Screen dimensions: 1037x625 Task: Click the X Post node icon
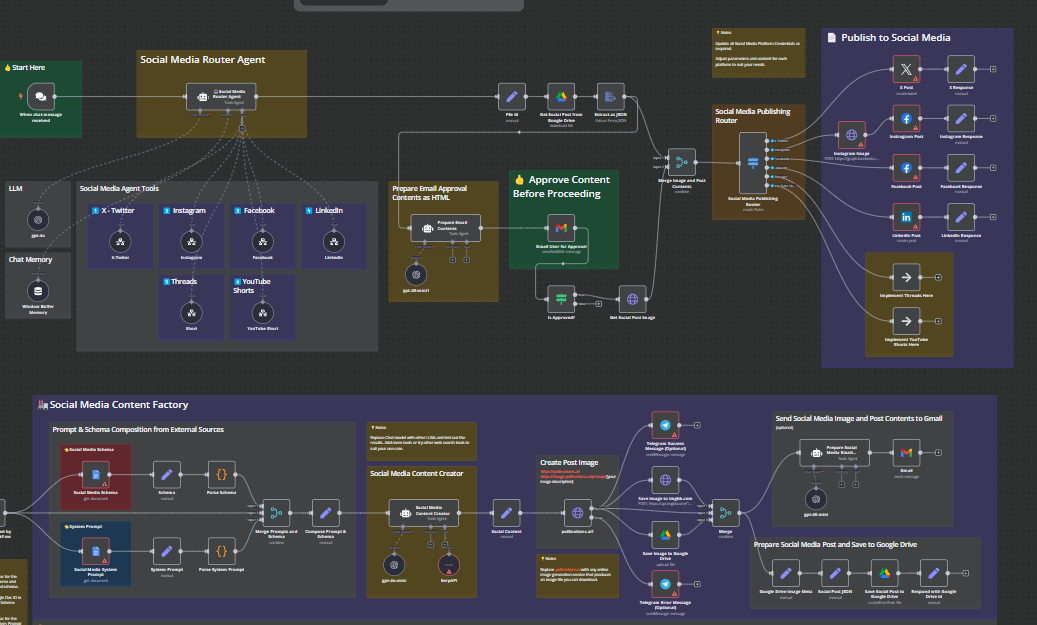[905, 70]
